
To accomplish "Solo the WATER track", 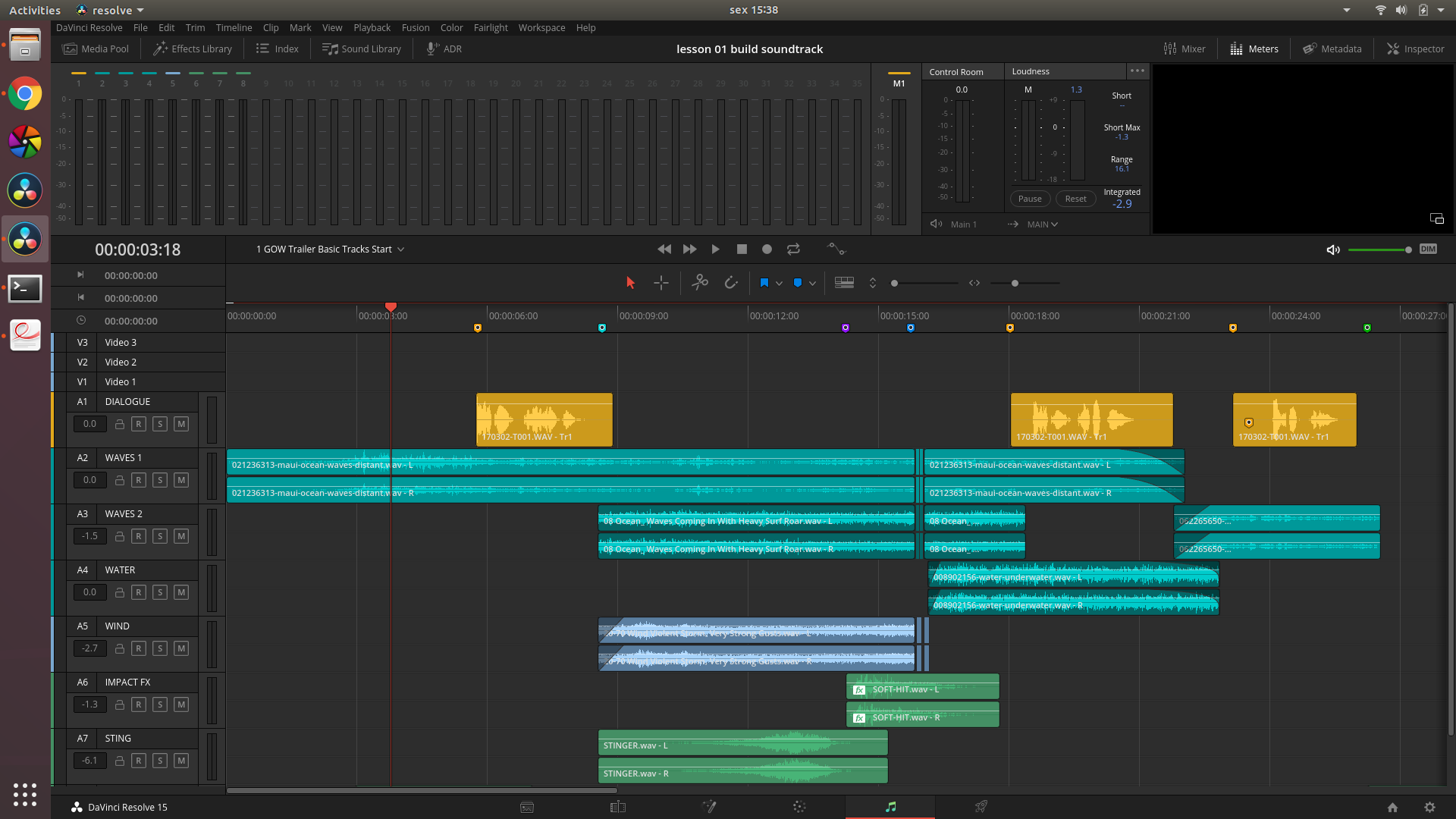I will click(x=160, y=592).
